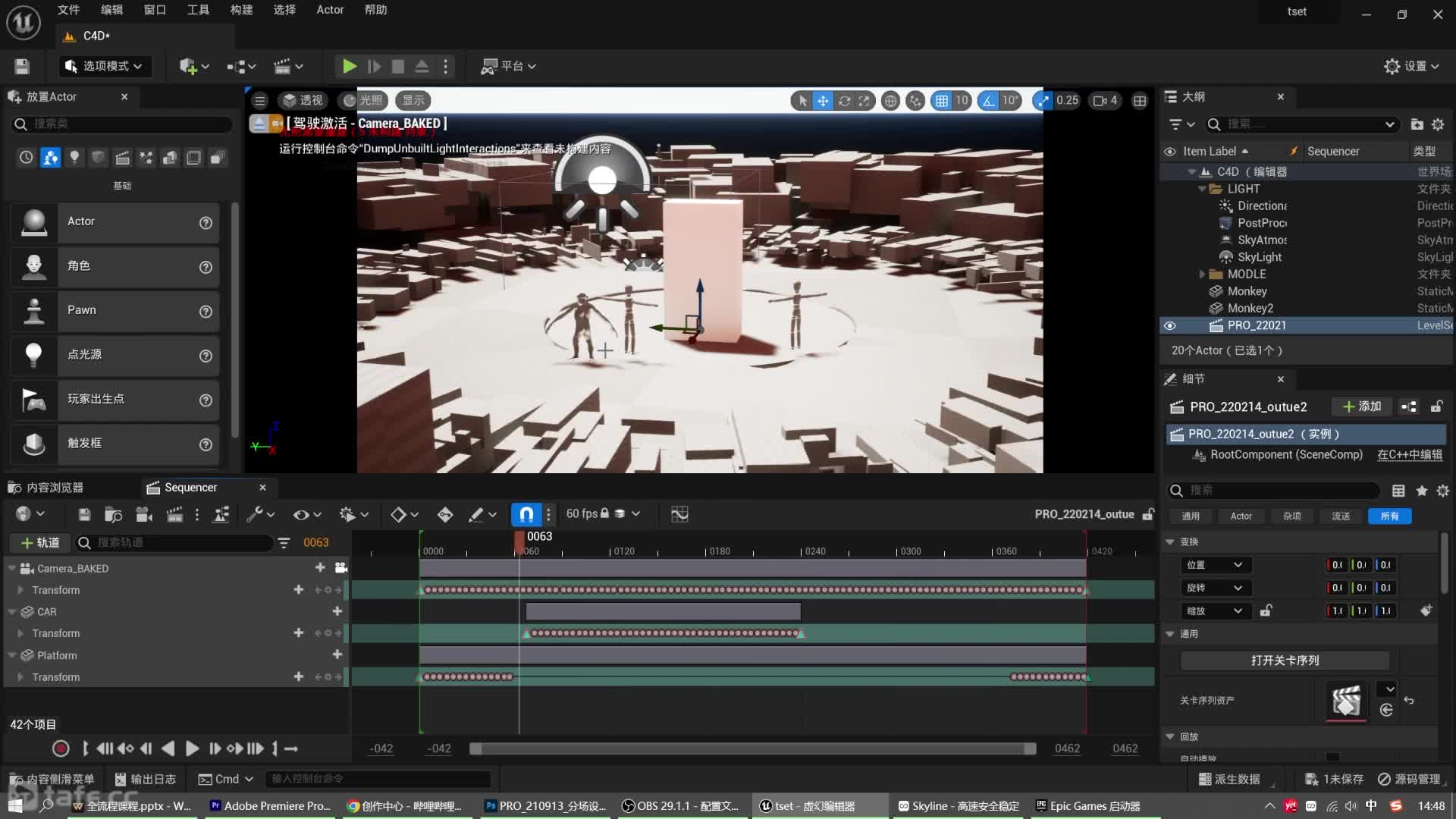Open the cinematics clapperboard toolbar menu
This screenshot has height=819, width=1456.
pyautogui.click(x=288, y=67)
